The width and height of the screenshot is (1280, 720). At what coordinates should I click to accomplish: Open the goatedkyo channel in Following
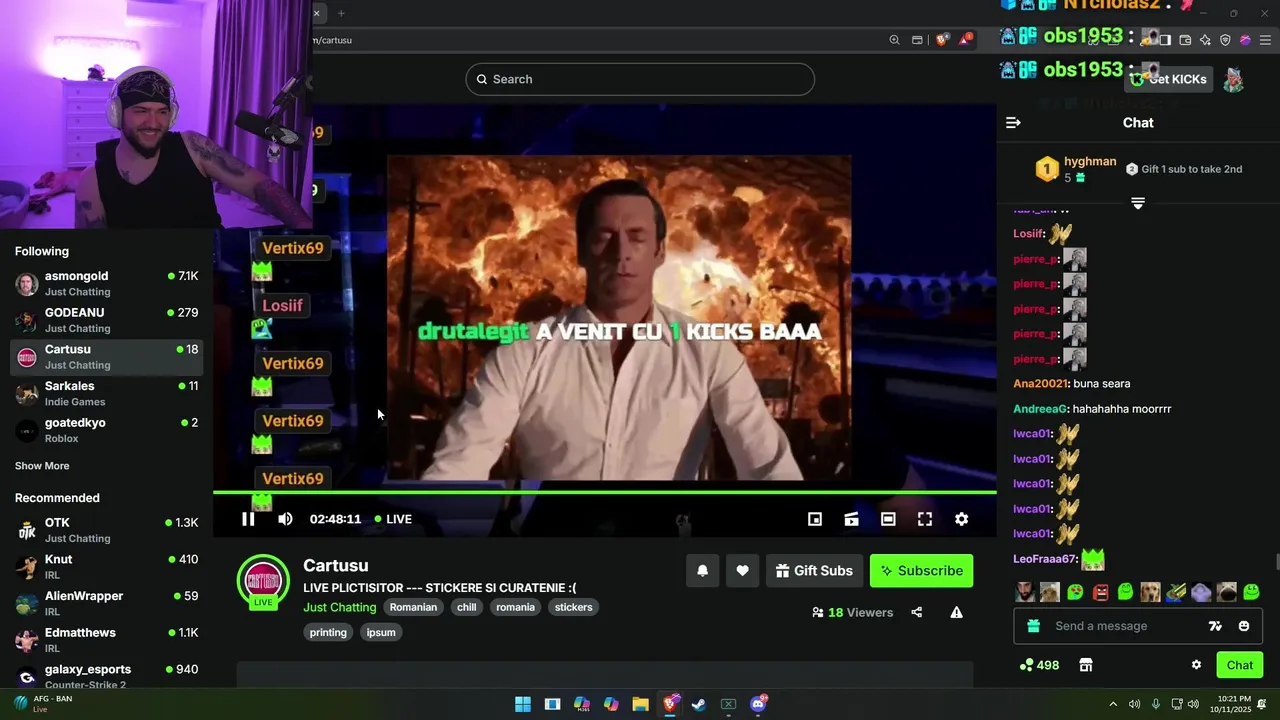coord(106,430)
